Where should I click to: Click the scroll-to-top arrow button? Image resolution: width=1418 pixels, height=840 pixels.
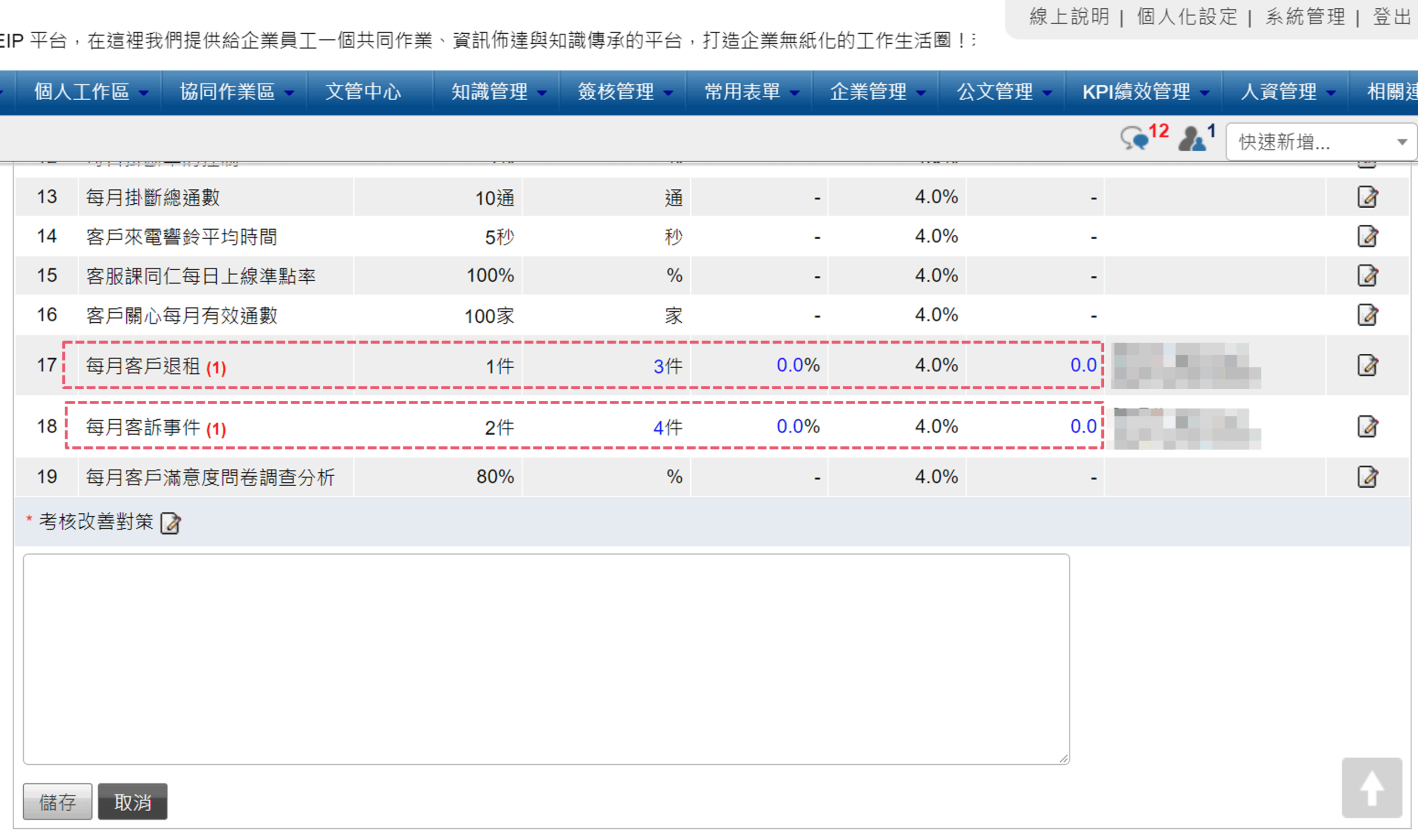click(1371, 787)
